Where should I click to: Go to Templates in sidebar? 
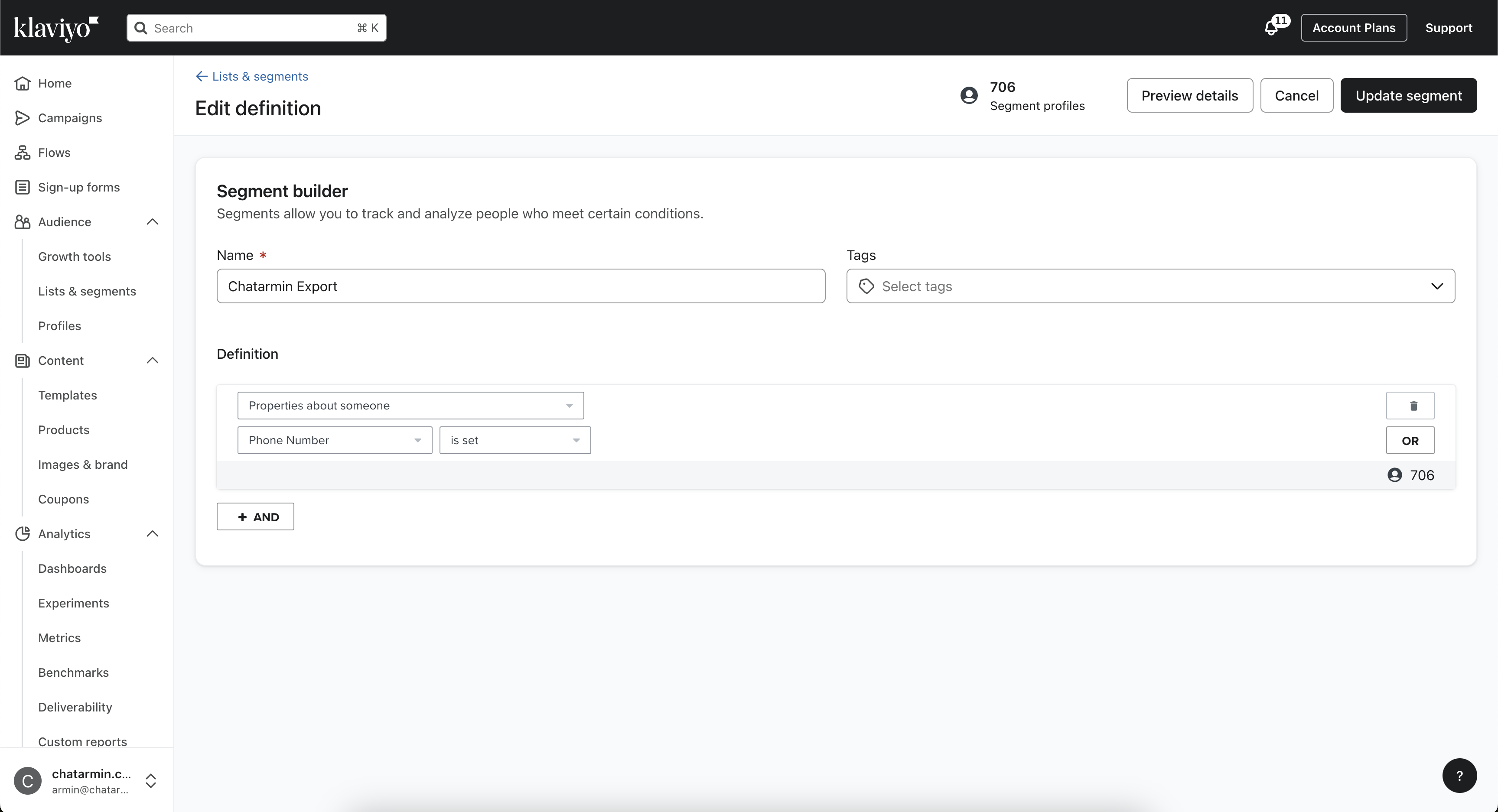click(68, 395)
